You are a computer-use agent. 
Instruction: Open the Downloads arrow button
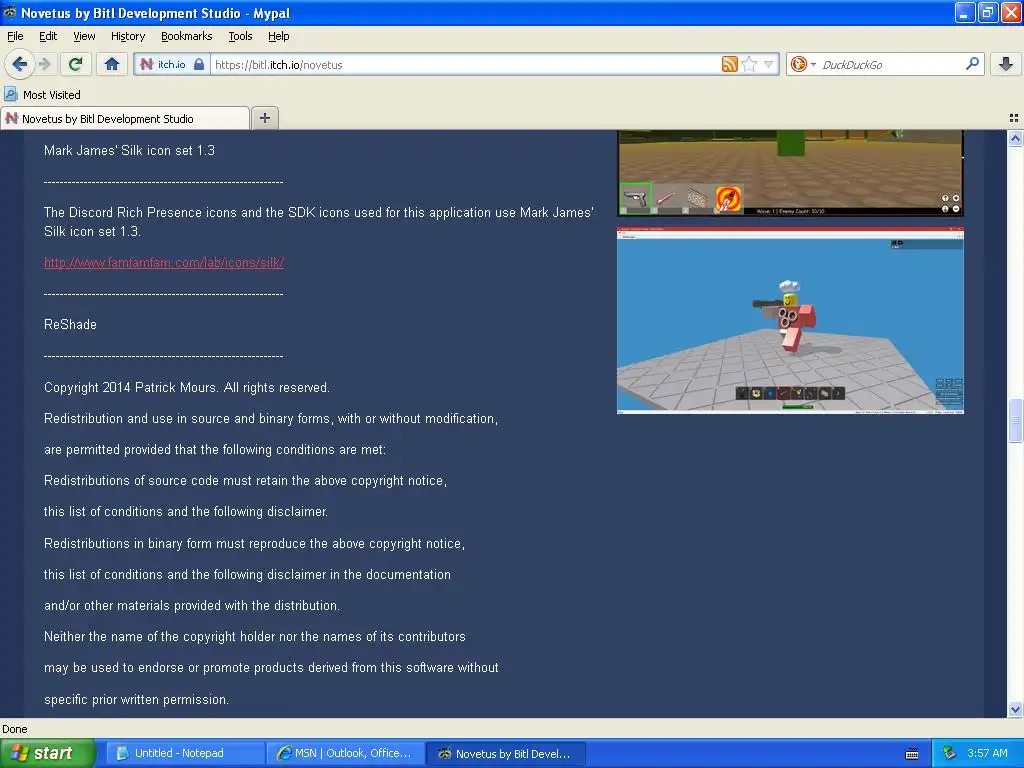[1006, 64]
